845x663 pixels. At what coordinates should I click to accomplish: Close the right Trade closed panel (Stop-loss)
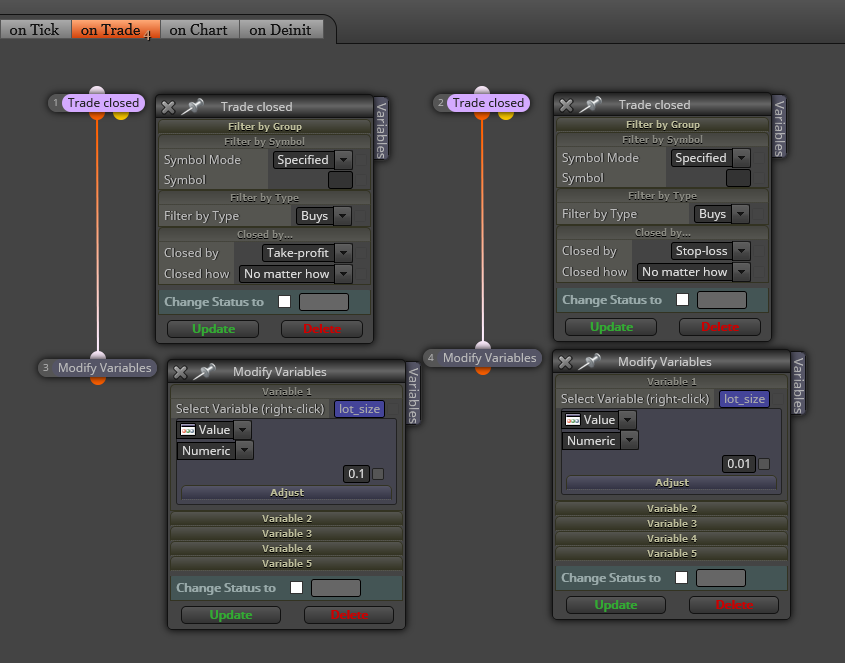click(x=566, y=105)
